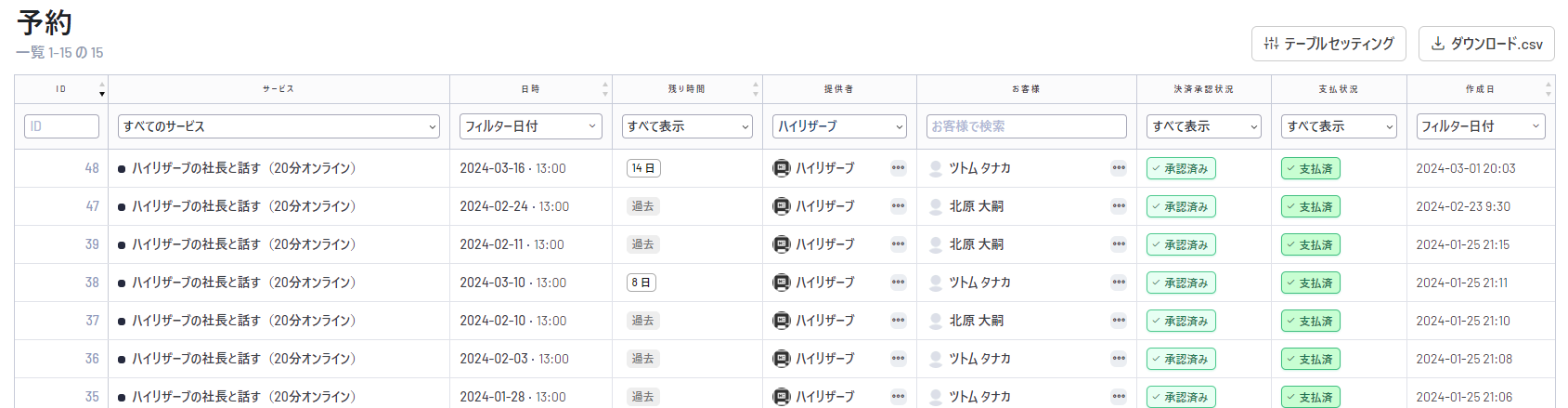This screenshot has width=1568, height=408.
Task: Click the ハイリザーブ provider avatar in row 39
Action: coord(782,244)
